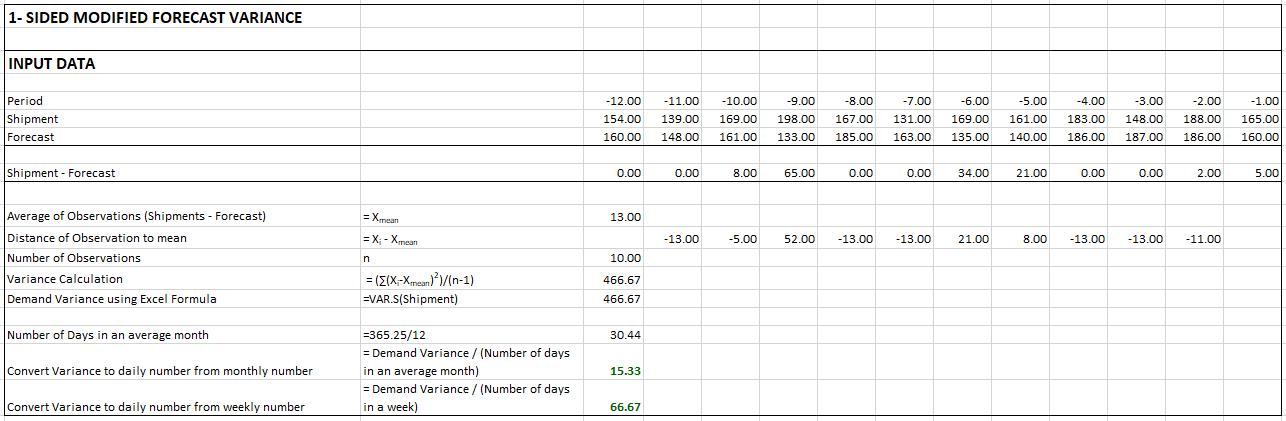The height and width of the screenshot is (421, 1286).
Task: Click Shipment value 154.00
Action: (x=614, y=119)
